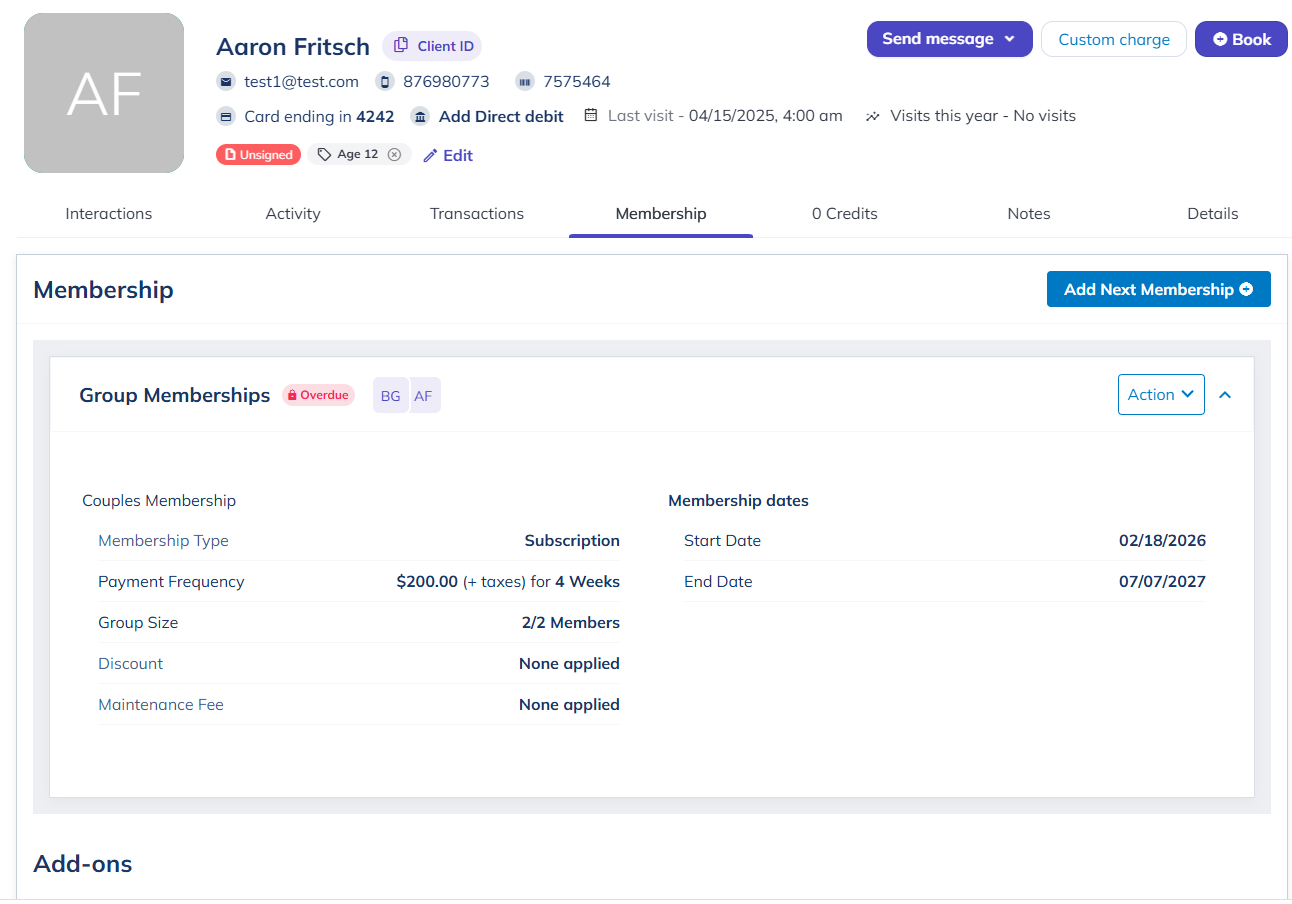Screen dimensions: 1292x904
Task: Open the Interactions tab
Action: [109, 214]
